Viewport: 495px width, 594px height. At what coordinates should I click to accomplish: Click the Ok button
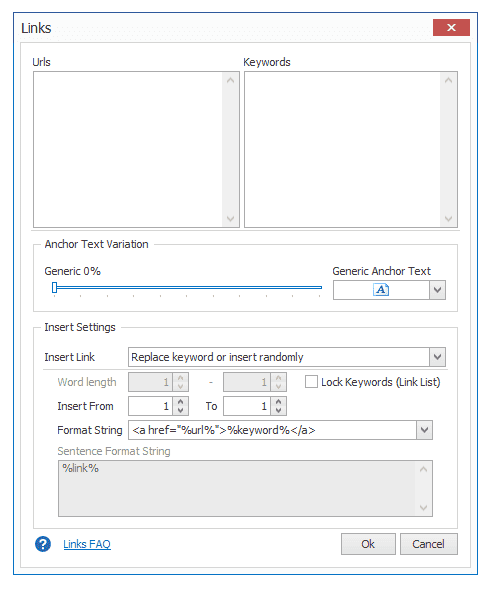pyautogui.click(x=368, y=544)
